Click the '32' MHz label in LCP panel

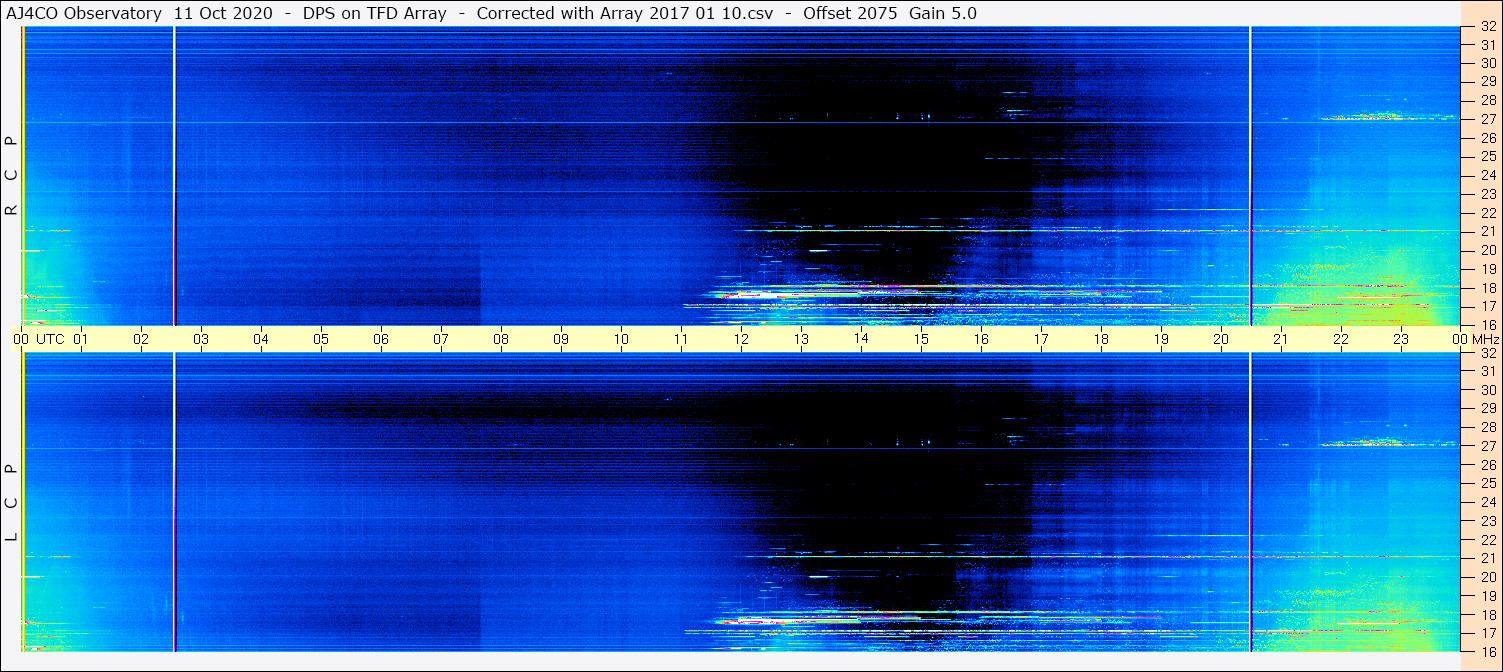1487,353
